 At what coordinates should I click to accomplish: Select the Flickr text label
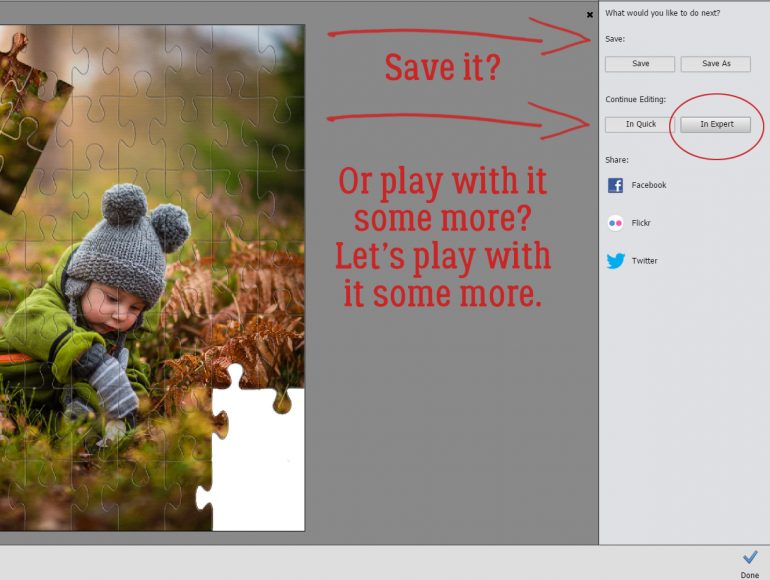click(641, 223)
